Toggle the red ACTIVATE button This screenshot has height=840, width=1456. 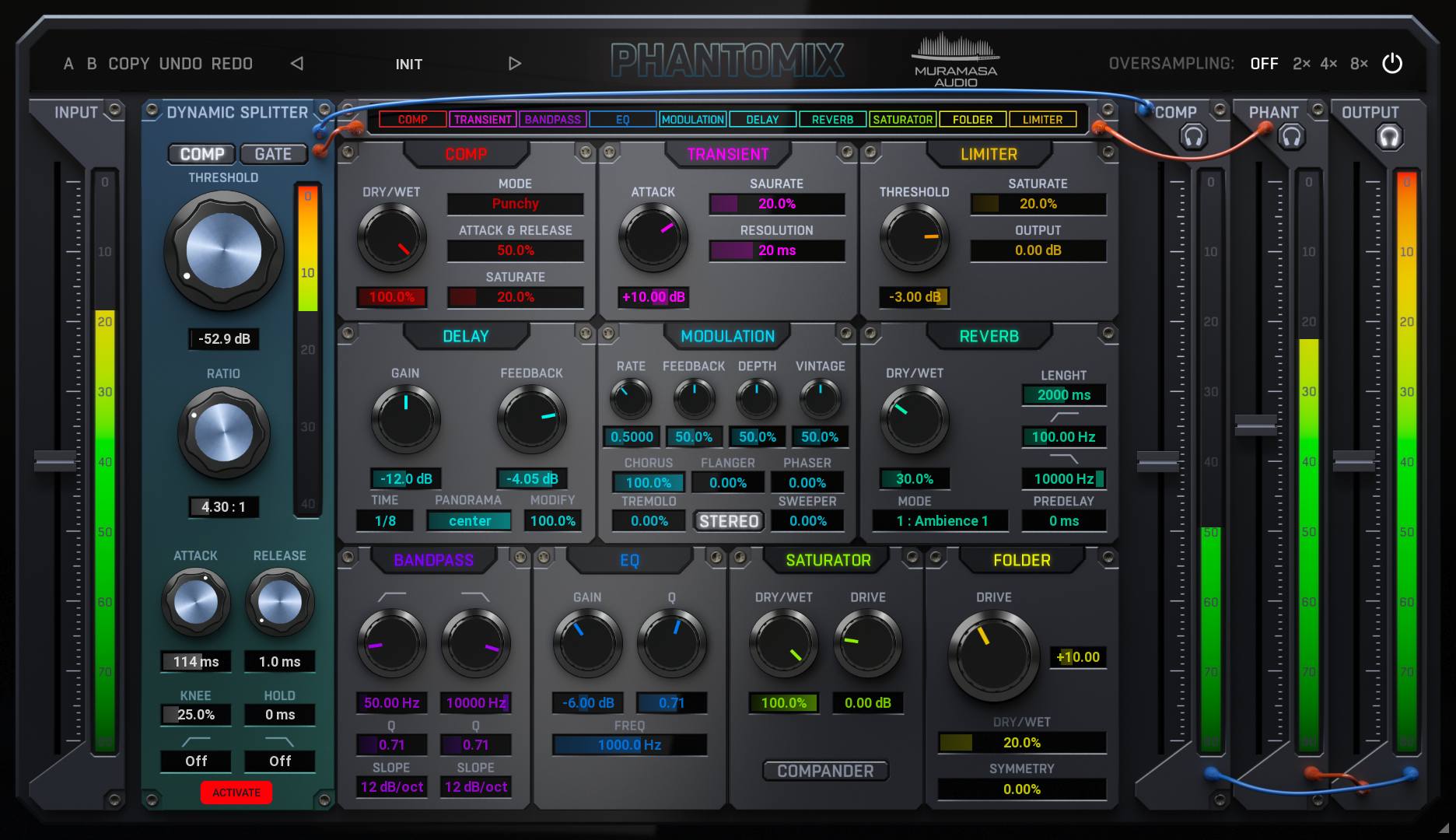[236, 793]
